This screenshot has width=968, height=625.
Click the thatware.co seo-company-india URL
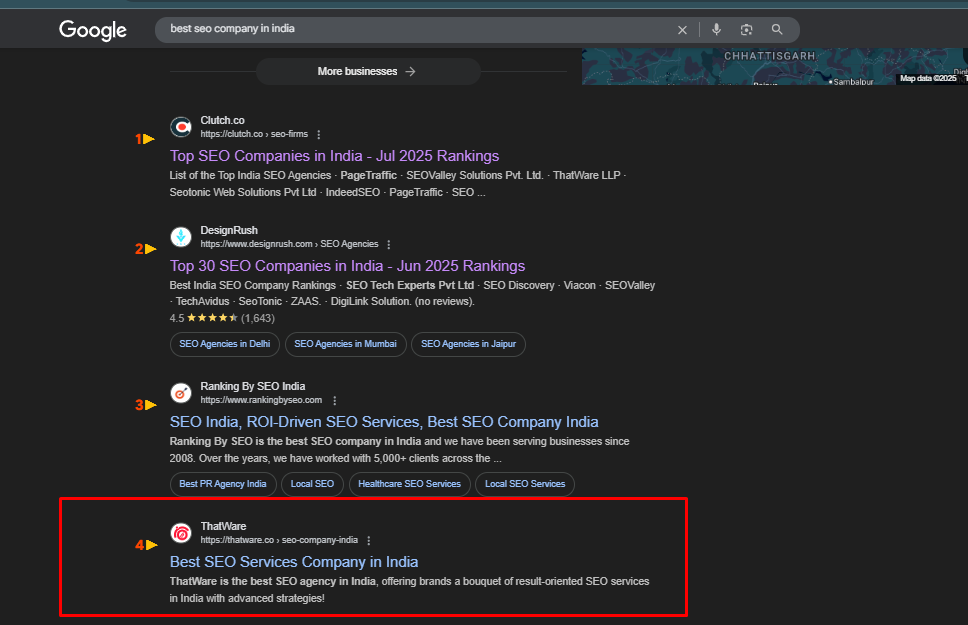click(x=279, y=540)
